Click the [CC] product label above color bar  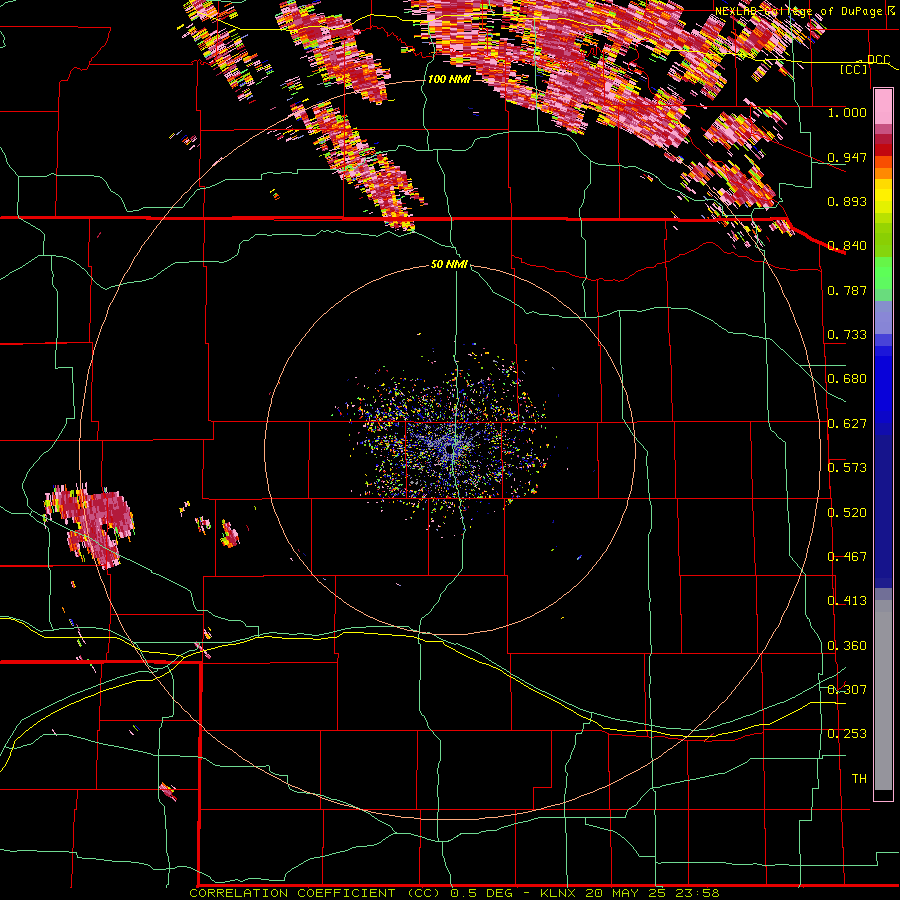coord(854,69)
